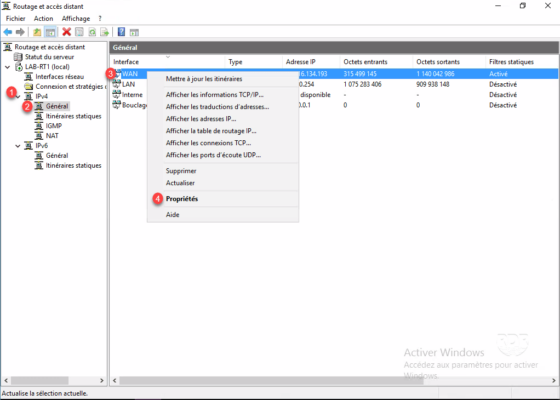Choose Afficher les adresses IP
560x400 pixels.
(223, 119)
